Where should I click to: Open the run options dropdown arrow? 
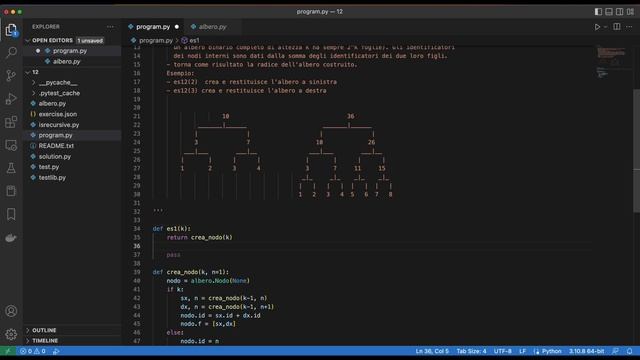(x=605, y=27)
